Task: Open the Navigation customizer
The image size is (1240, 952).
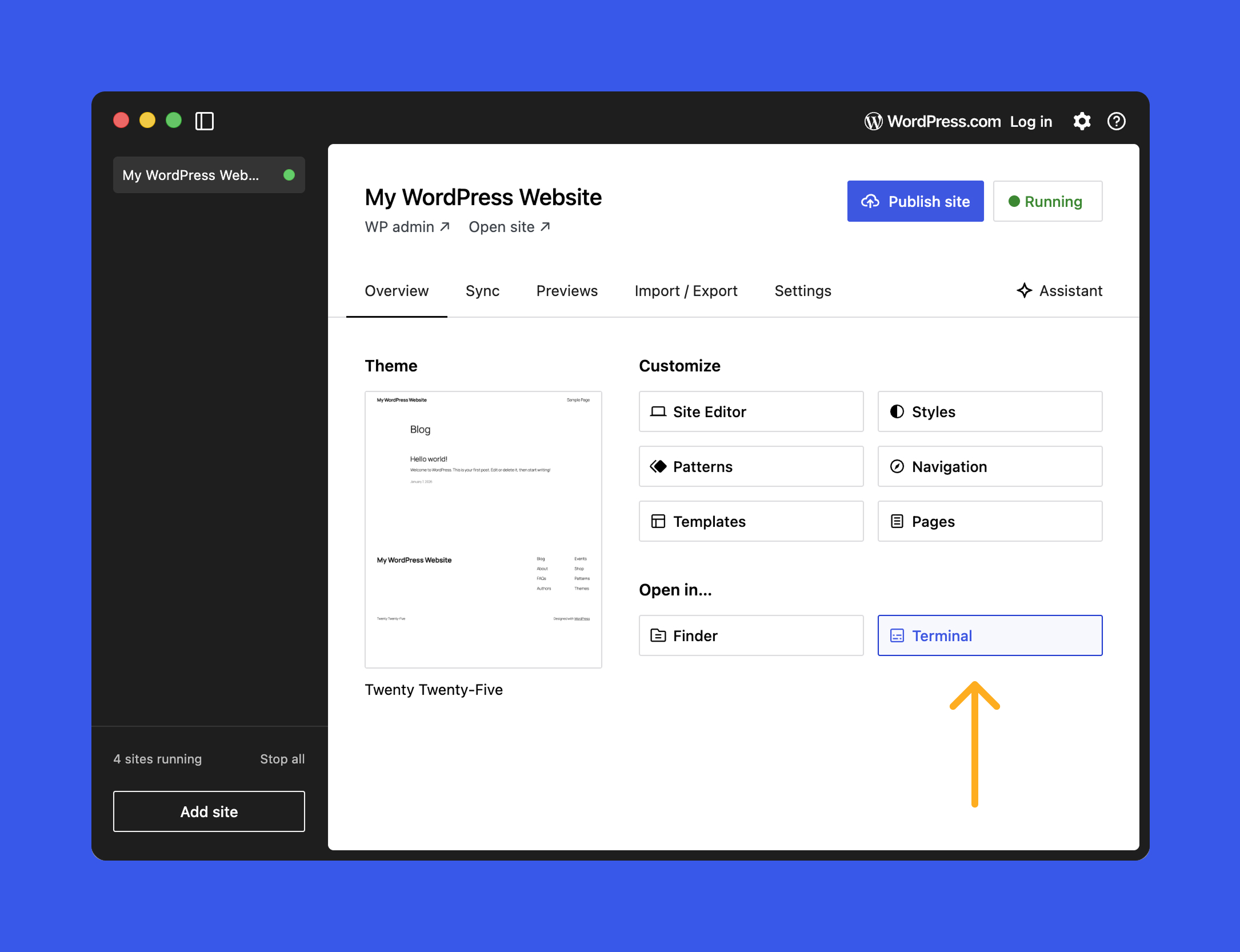Action: tap(989, 466)
